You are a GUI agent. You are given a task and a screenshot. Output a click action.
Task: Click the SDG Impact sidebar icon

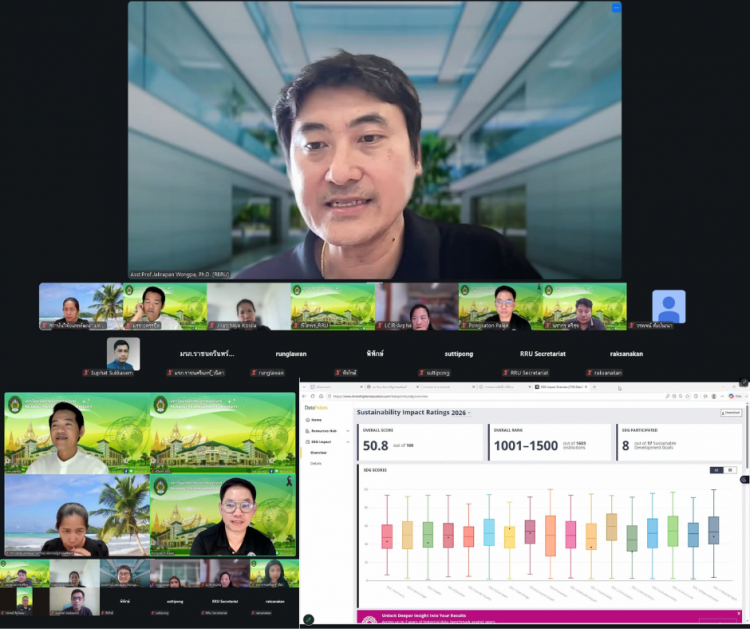point(308,442)
